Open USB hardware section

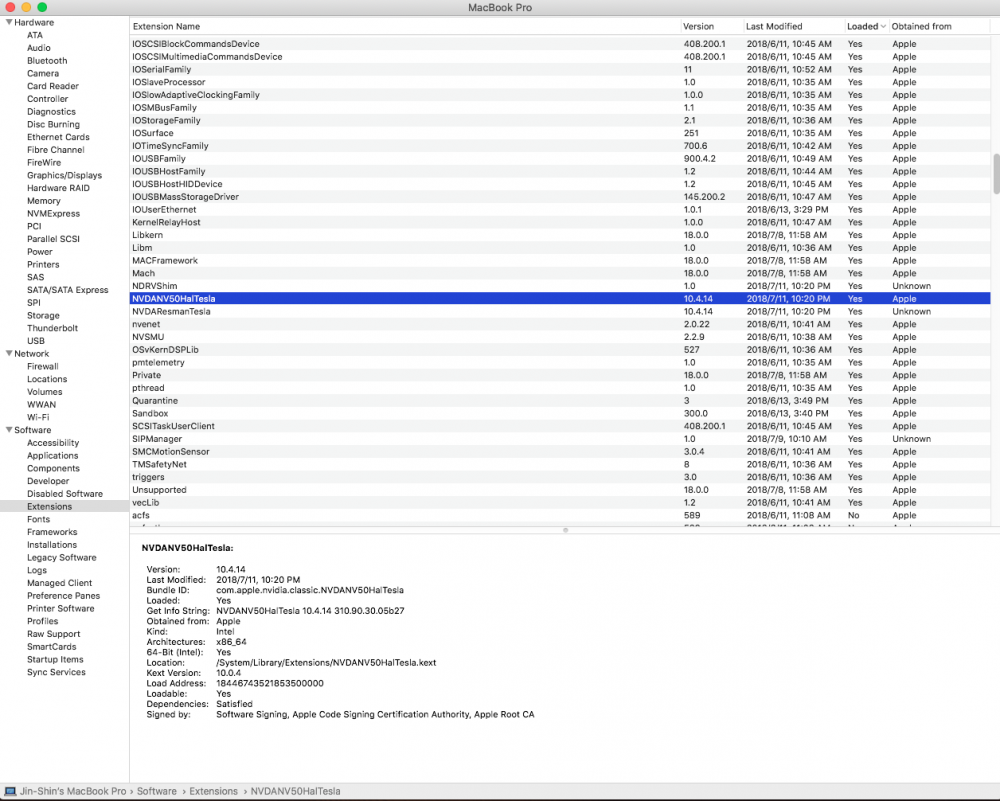pos(36,341)
